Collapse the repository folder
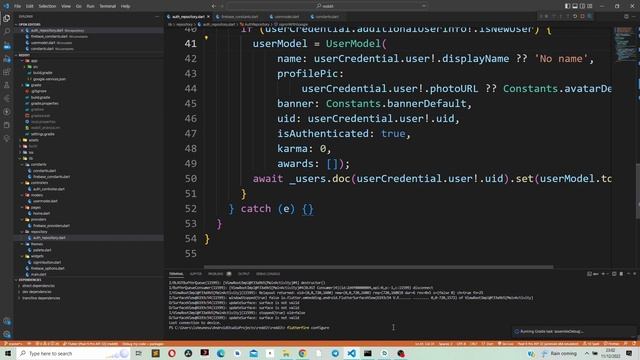The height and width of the screenshot is (360, 640). [39, 231]
